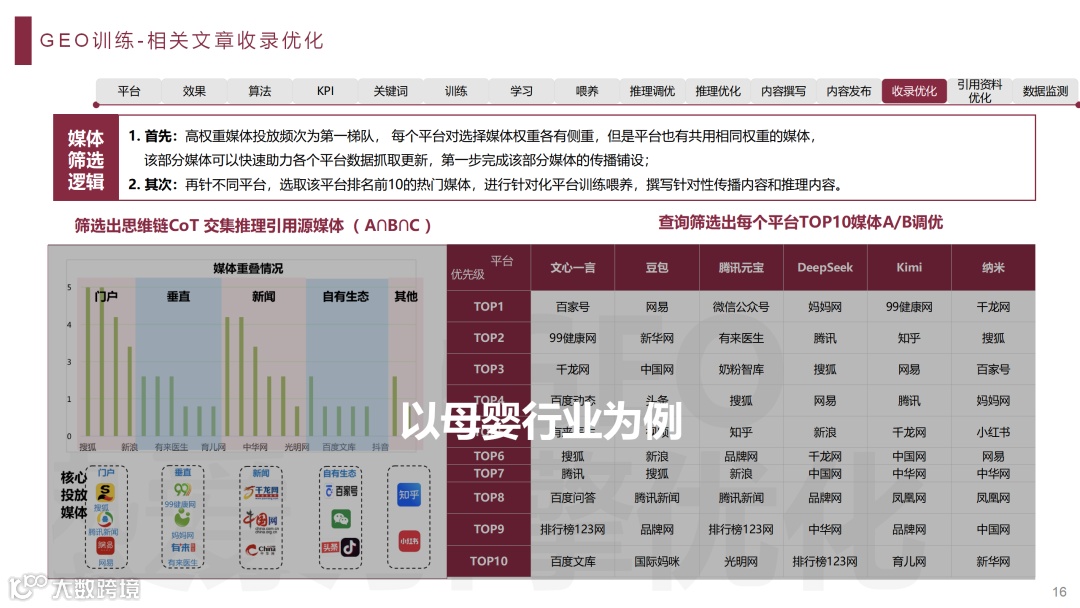Go to the 学习 tab
This screenshot has height=608, width=1080.
tap(521, 91)
